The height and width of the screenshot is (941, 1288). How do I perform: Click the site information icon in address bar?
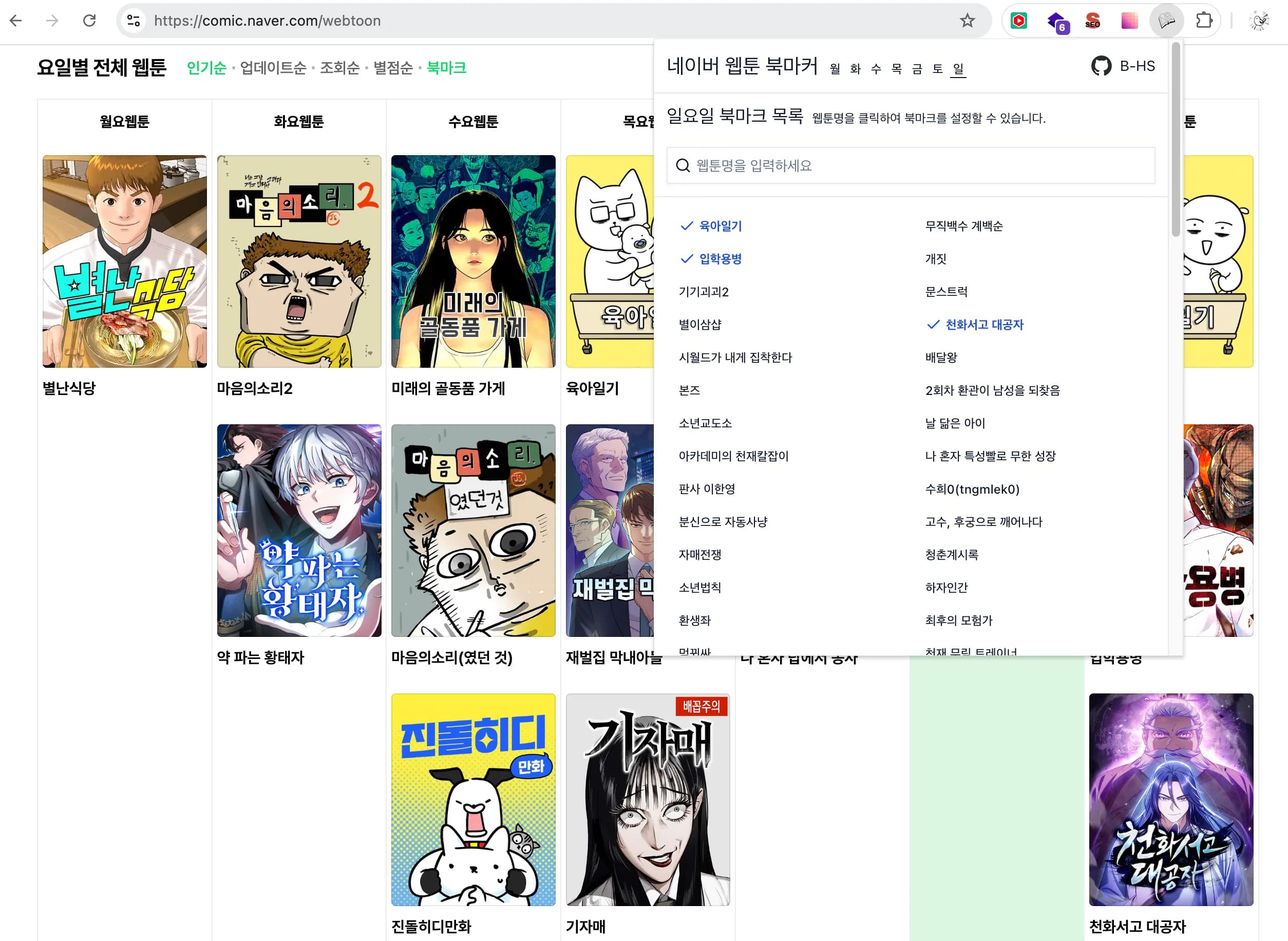coord(133,21)
